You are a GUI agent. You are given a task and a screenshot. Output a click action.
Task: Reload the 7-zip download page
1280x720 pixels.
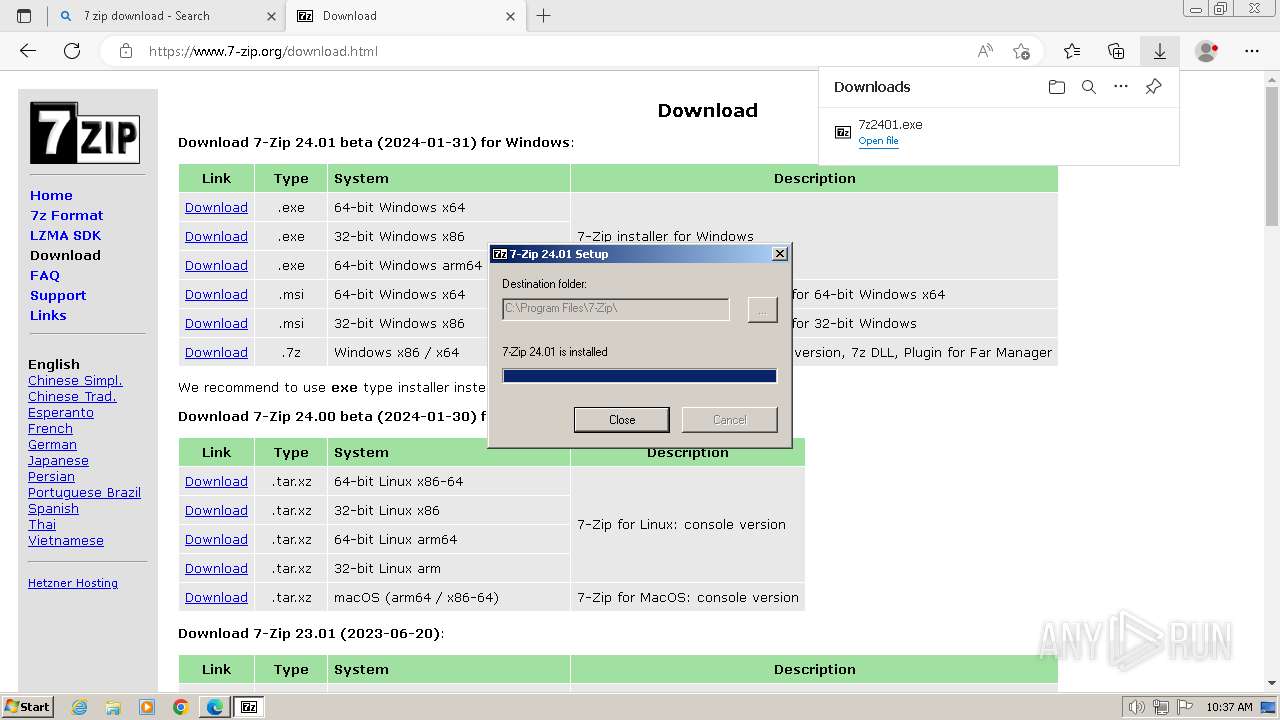coord(72,51)
